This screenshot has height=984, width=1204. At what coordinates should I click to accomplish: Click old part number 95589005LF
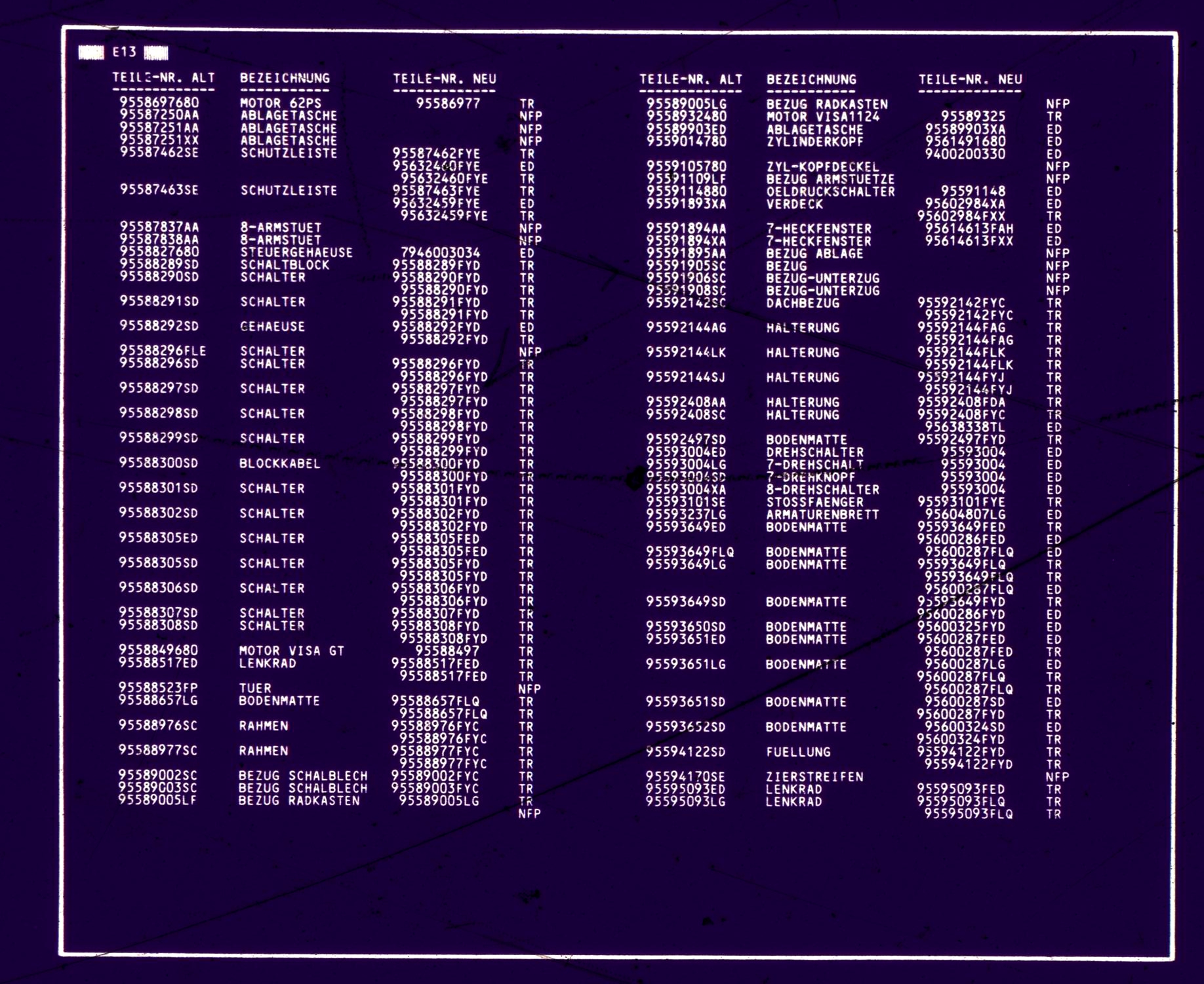coord(157,800)
